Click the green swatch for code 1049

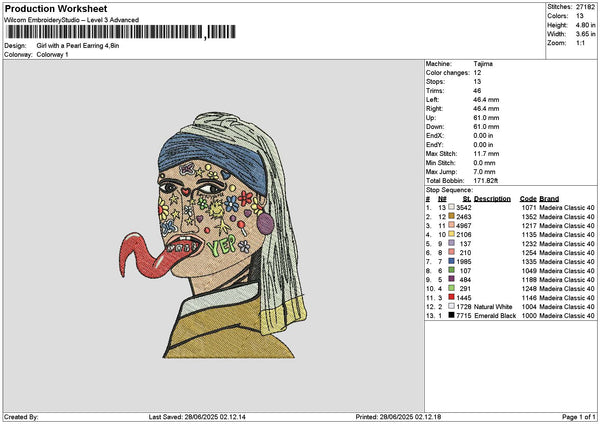(452, 270)
